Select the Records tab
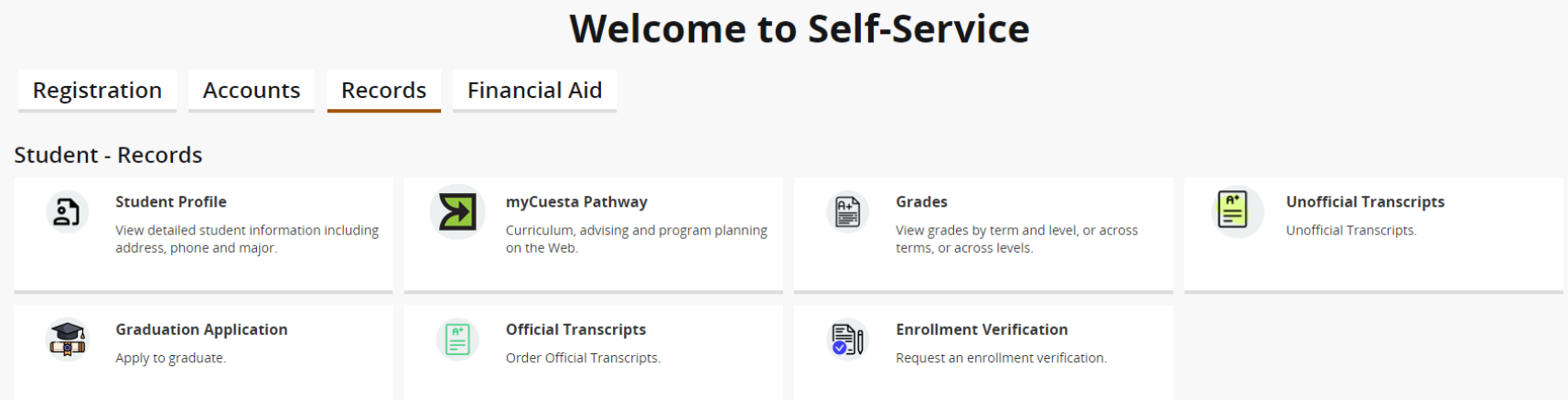The height and width of the screenshot is (400, 1568). [x=383, y=91]
